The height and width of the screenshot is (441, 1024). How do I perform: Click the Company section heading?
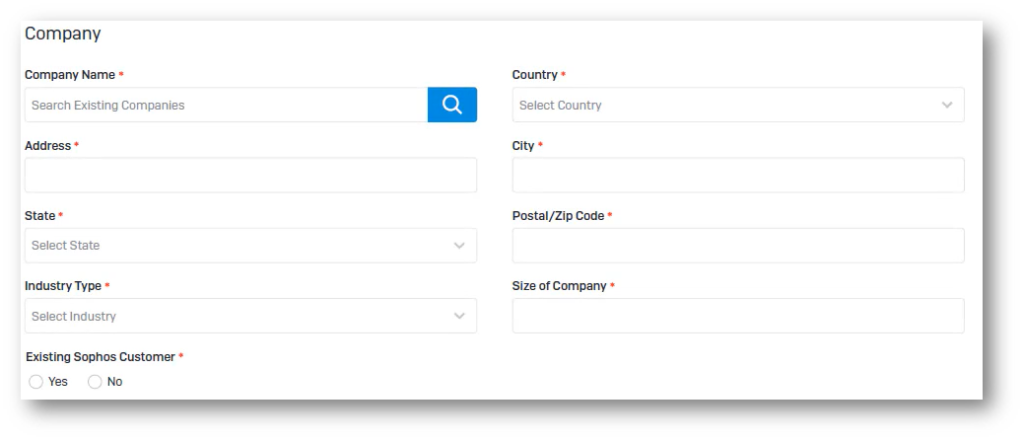(63, 34)
